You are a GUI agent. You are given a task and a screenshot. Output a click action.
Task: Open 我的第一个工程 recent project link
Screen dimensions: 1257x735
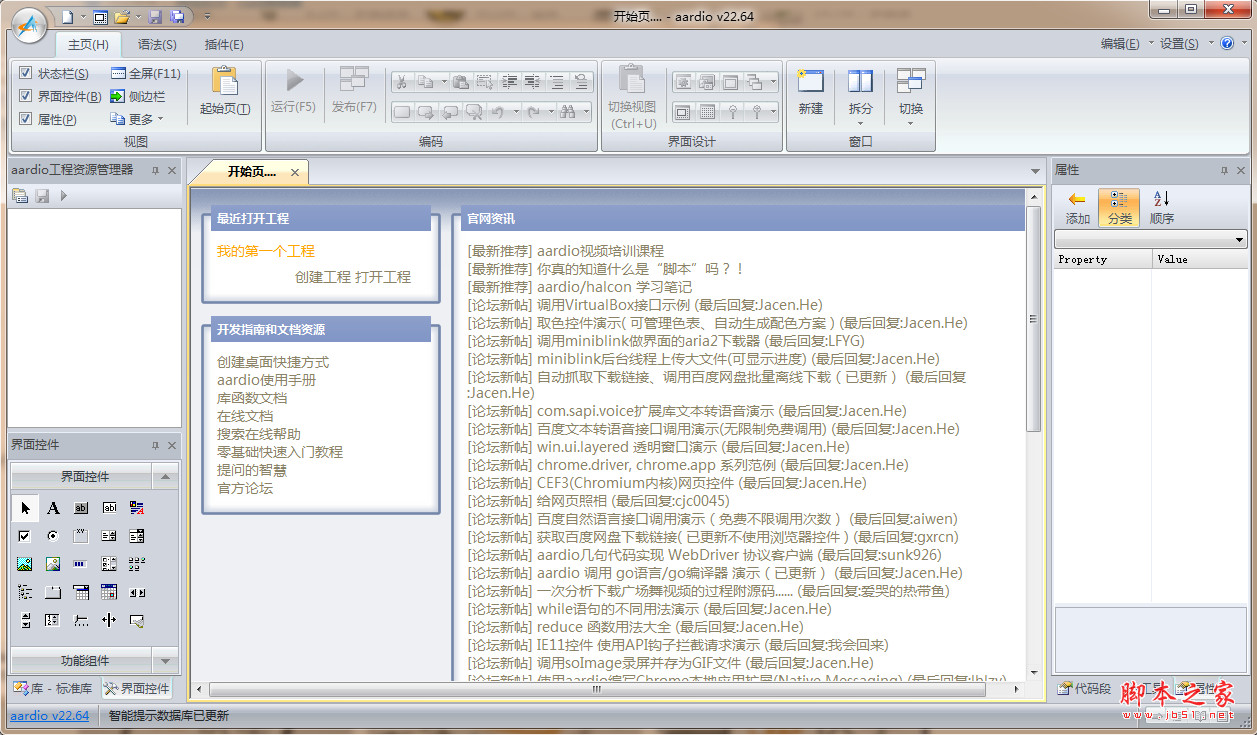[x=266, y=251]
